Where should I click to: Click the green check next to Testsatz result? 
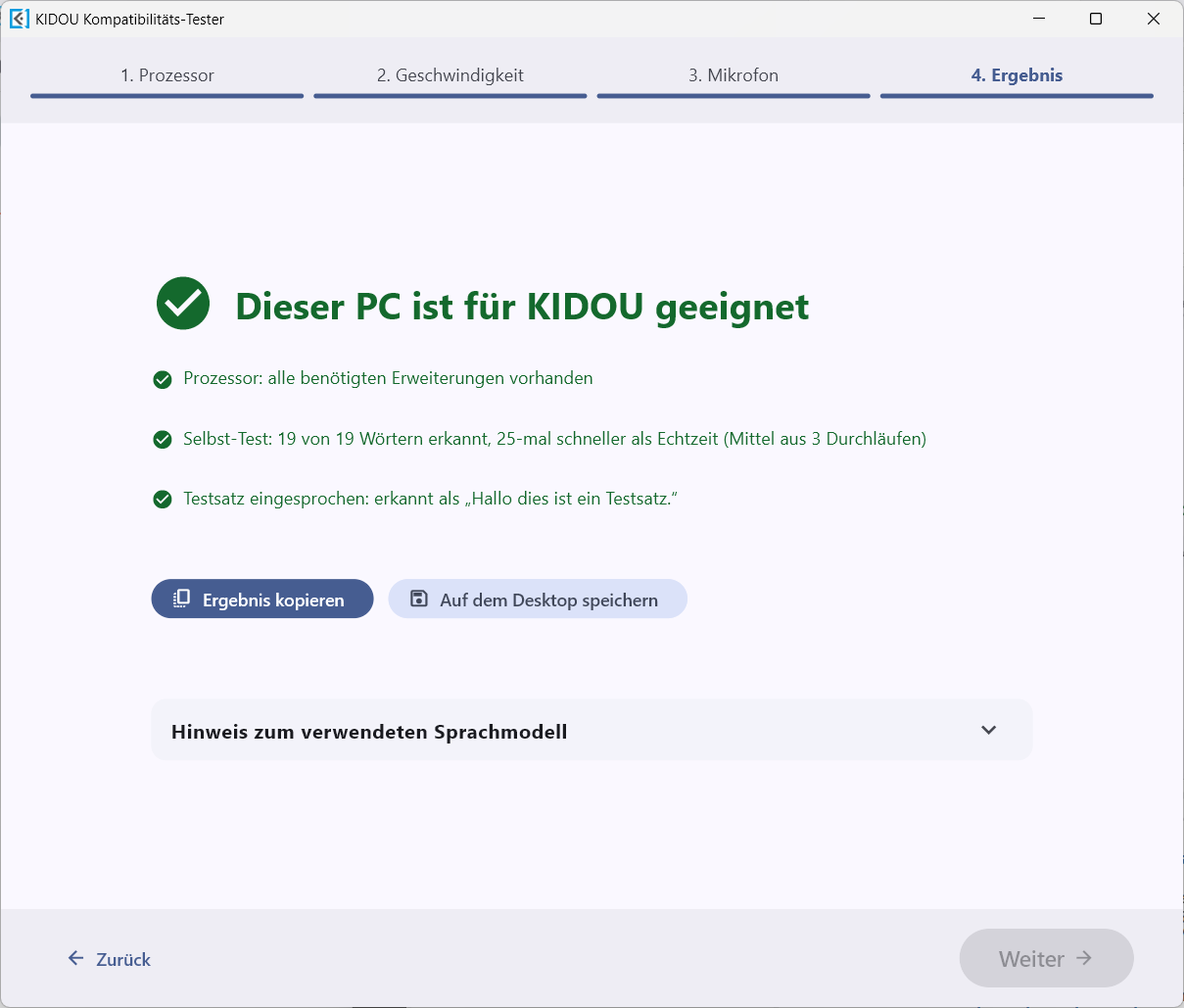163,500
